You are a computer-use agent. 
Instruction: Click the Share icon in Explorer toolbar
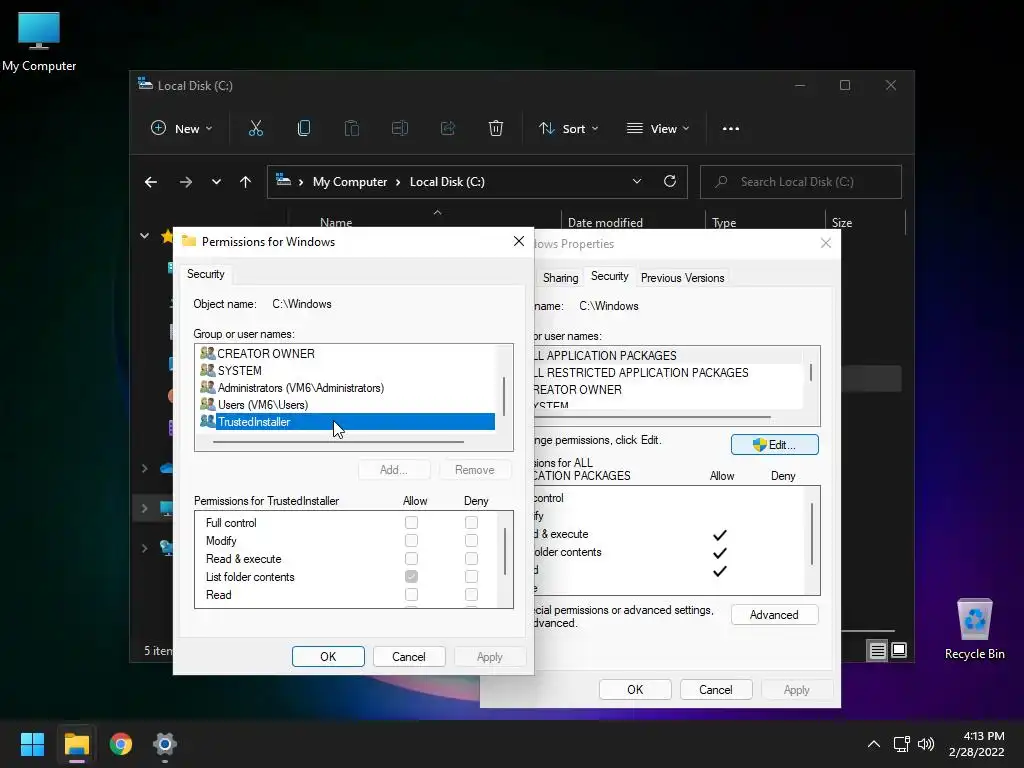448,129
